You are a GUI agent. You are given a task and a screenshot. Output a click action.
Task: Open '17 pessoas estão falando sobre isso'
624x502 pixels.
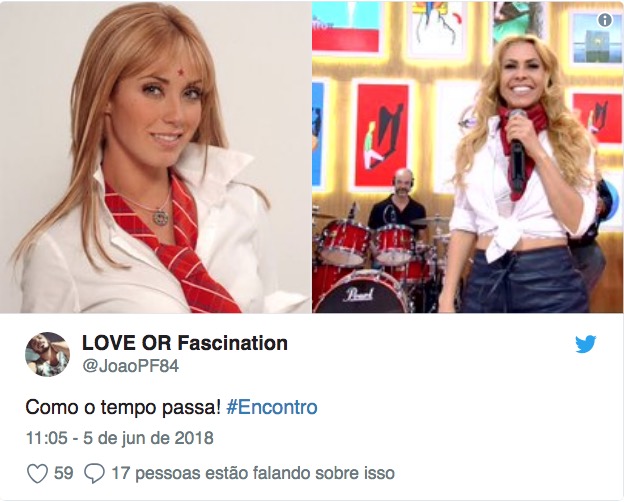(x=253, y=473)
